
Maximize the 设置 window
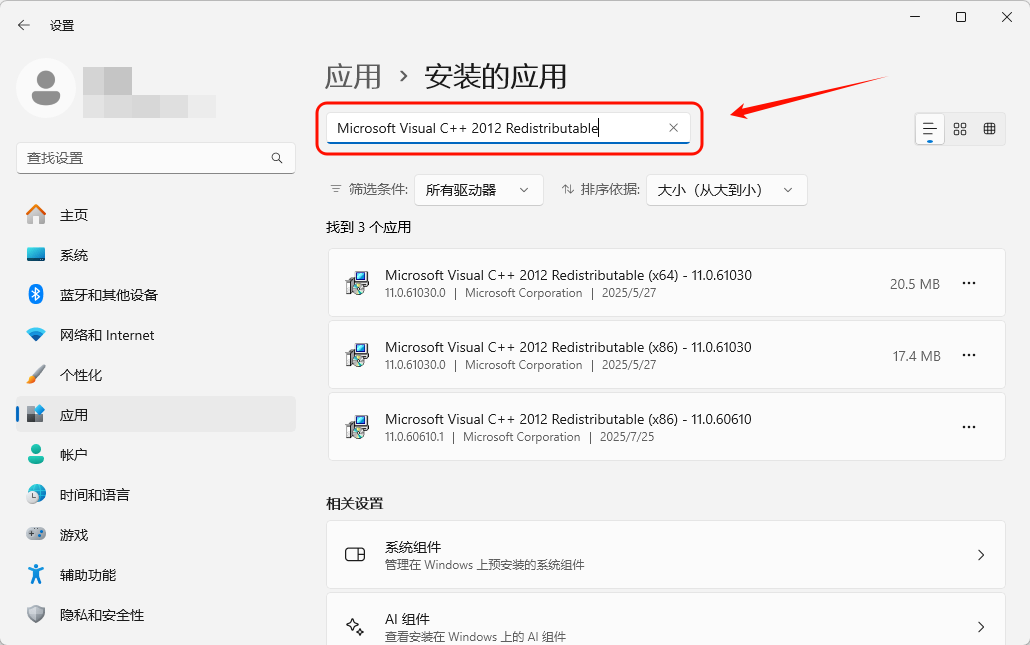960,17
